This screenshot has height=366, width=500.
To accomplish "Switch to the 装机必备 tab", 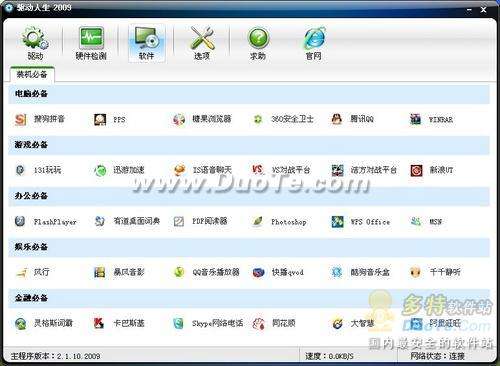I will 32,75.
